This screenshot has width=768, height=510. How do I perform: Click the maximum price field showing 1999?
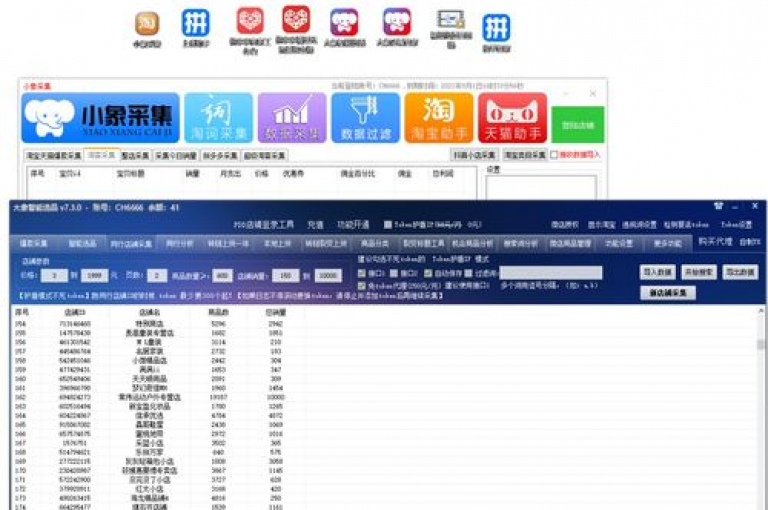click(94, 276)
